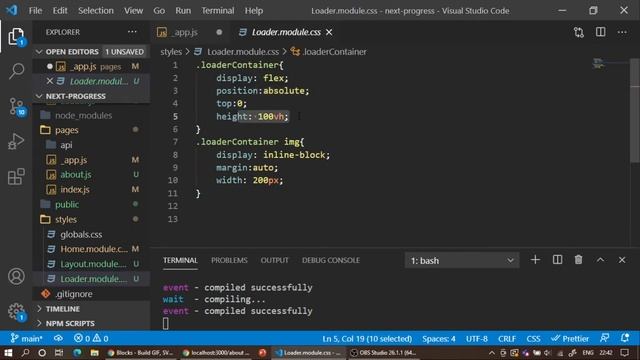Open the Run and Debug view

click(16, 141)
